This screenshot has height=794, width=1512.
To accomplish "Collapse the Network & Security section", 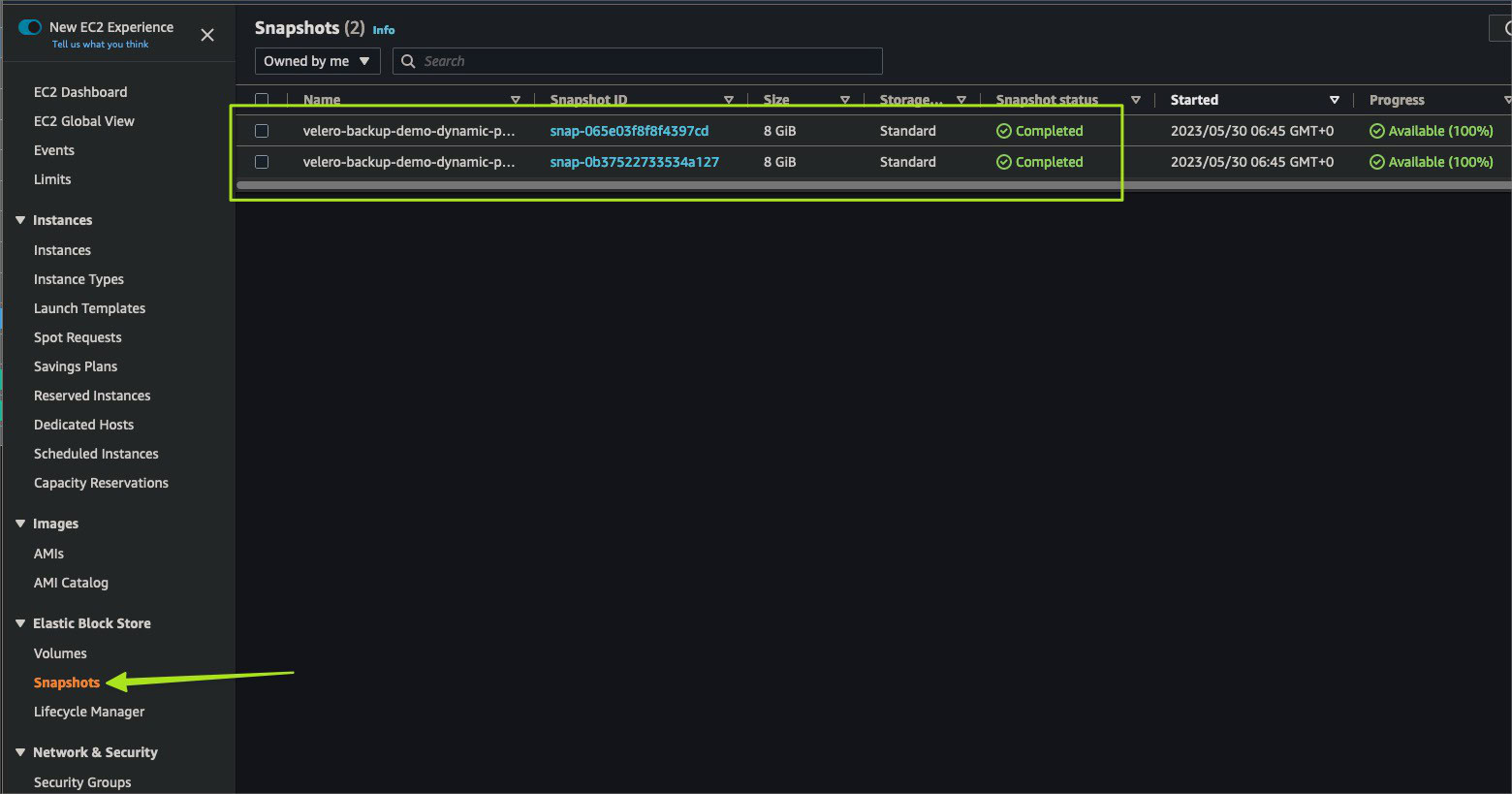I will click(x=20, y=752).
